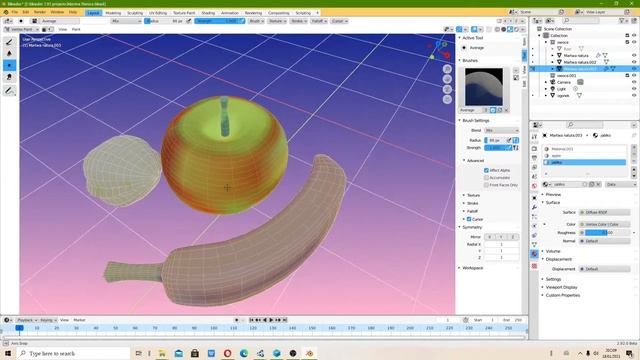Open Falloff dropdown in header
This screenshot has width=640, height=360.
tap(319, 21)
